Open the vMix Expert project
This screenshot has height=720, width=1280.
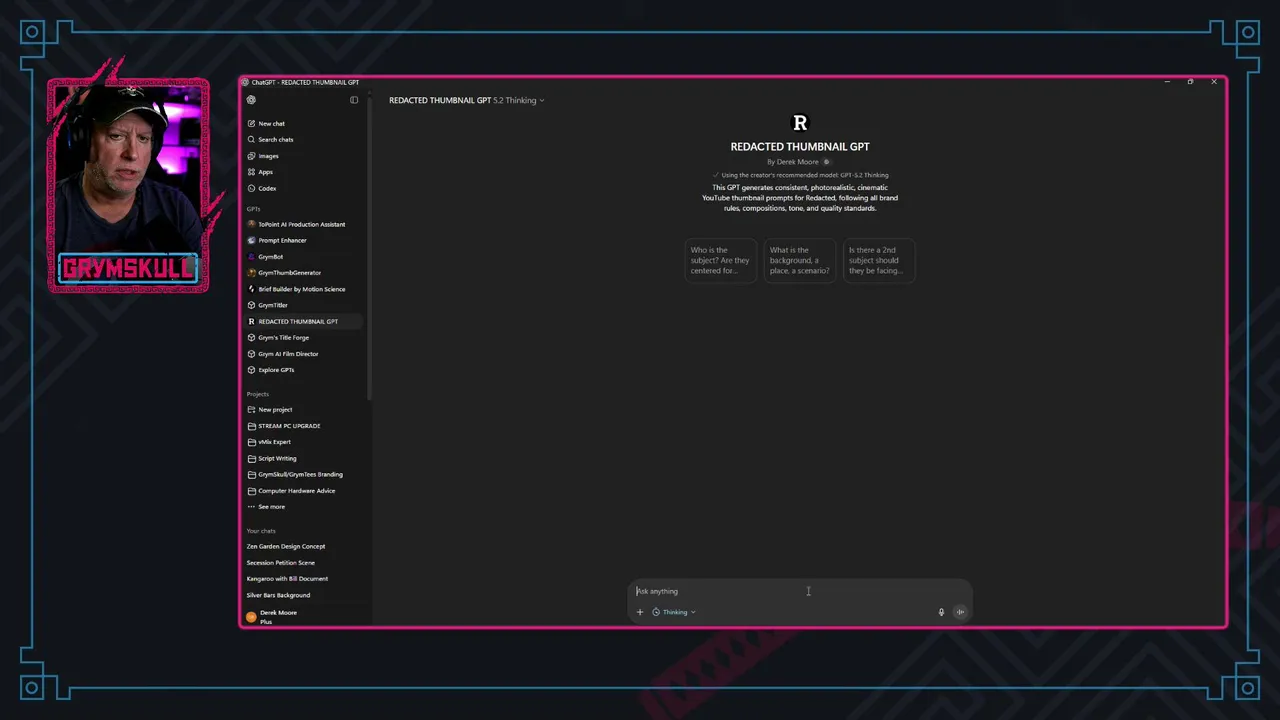click(303, 442)
